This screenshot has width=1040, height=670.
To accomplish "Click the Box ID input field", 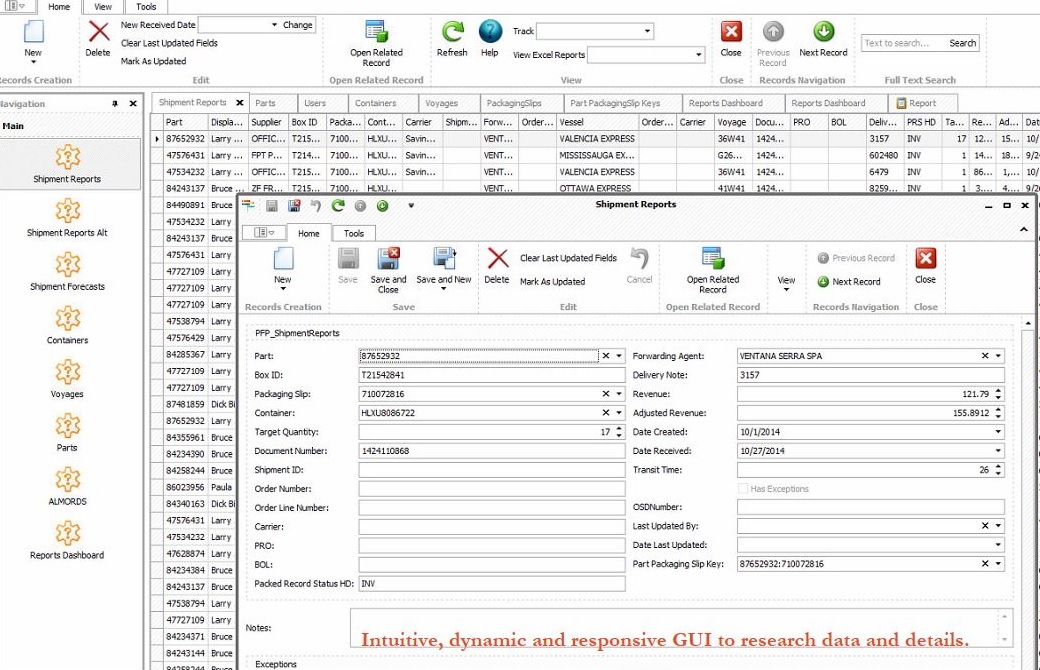I will point(491,375).
